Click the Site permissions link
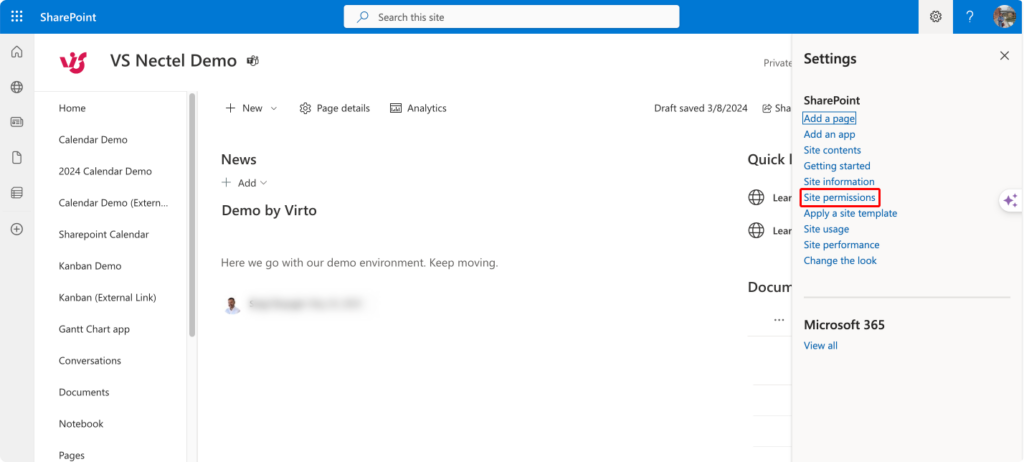The image size is (1024, 462). [840, 198]
